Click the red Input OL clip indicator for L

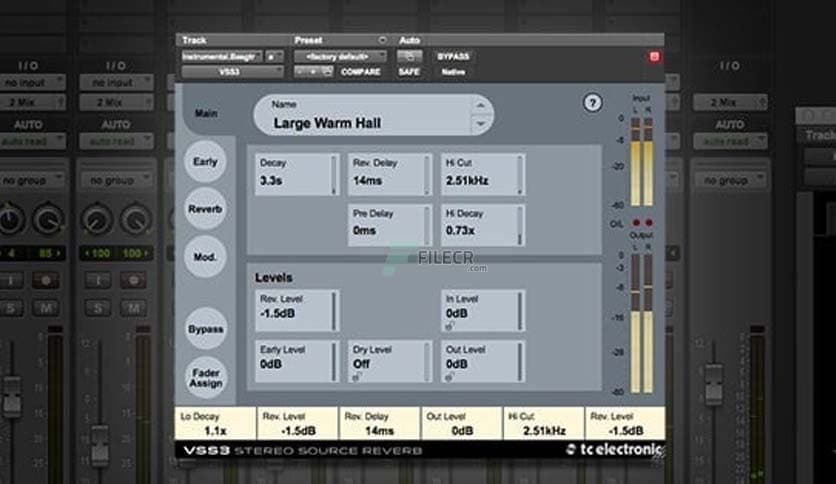636,222
